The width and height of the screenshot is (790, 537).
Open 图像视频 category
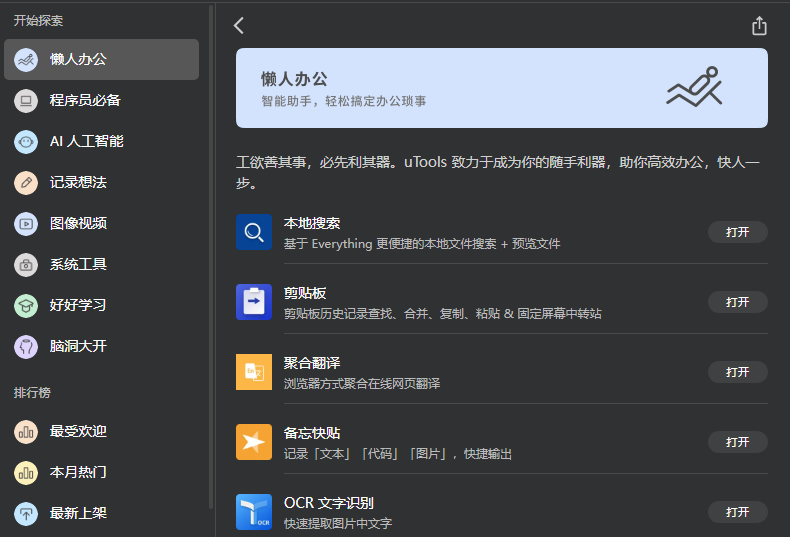pos(101,224)
